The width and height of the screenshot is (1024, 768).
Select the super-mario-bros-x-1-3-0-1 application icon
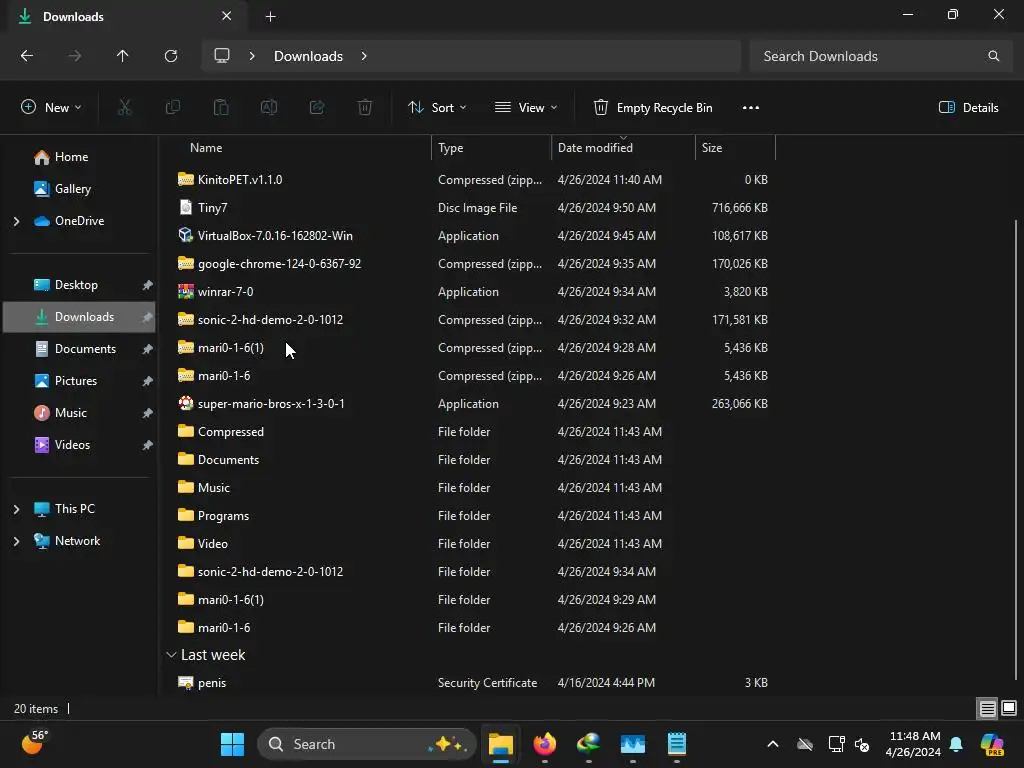point(185,404)
